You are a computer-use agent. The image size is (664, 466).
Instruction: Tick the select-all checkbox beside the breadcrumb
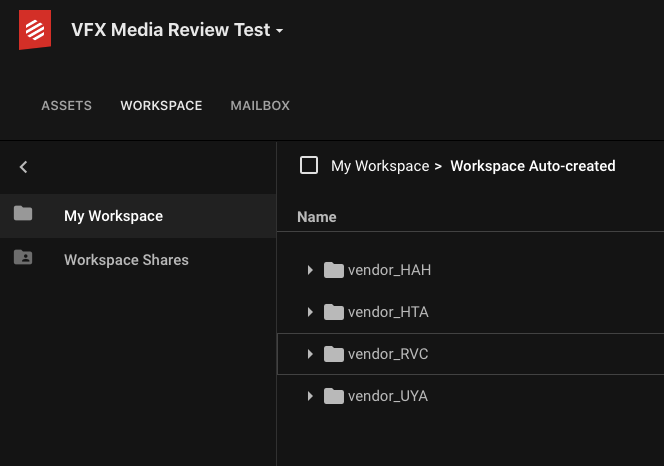click(309, 165)
